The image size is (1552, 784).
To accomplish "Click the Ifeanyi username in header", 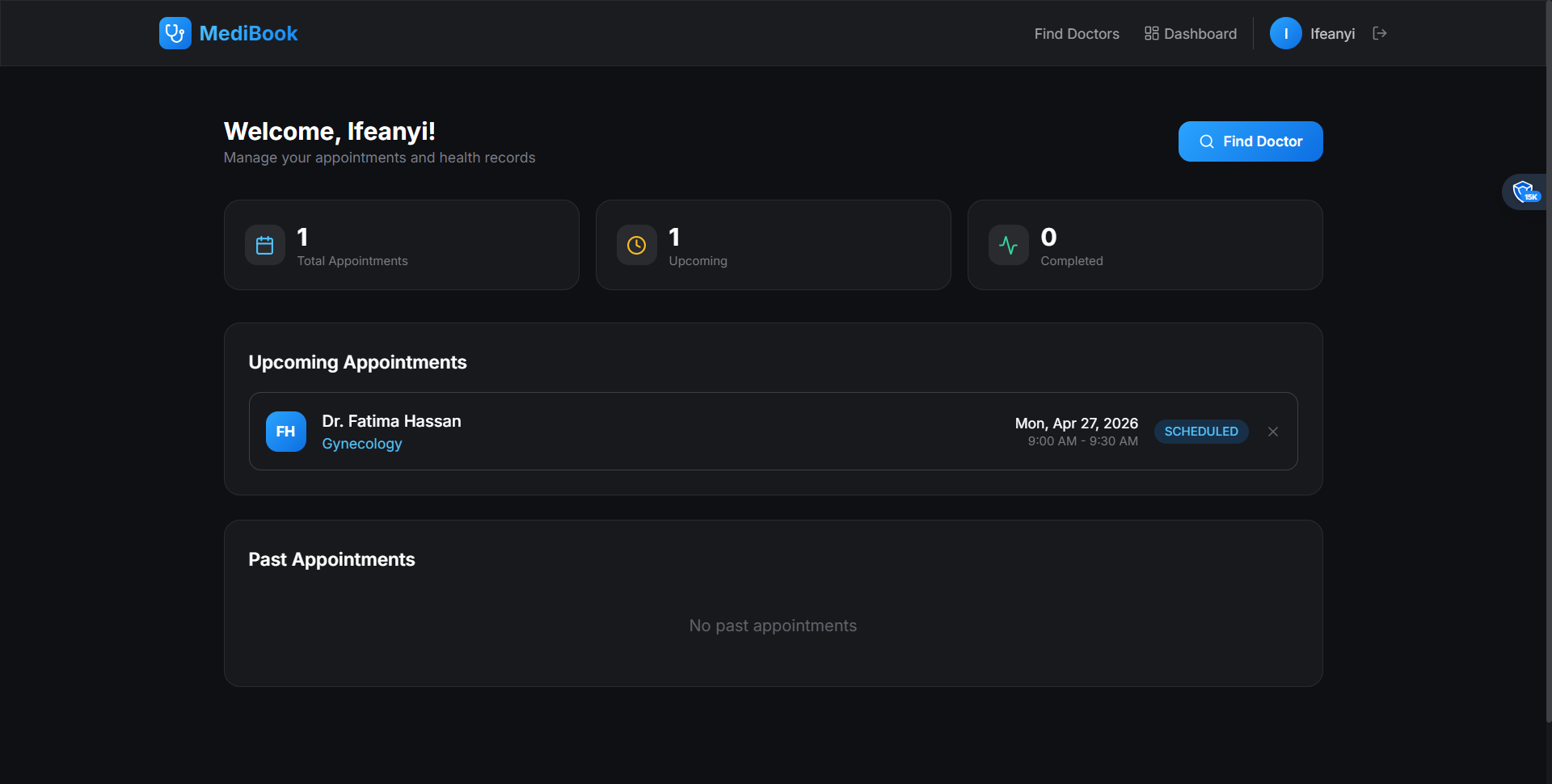I will click(1332, 34).
